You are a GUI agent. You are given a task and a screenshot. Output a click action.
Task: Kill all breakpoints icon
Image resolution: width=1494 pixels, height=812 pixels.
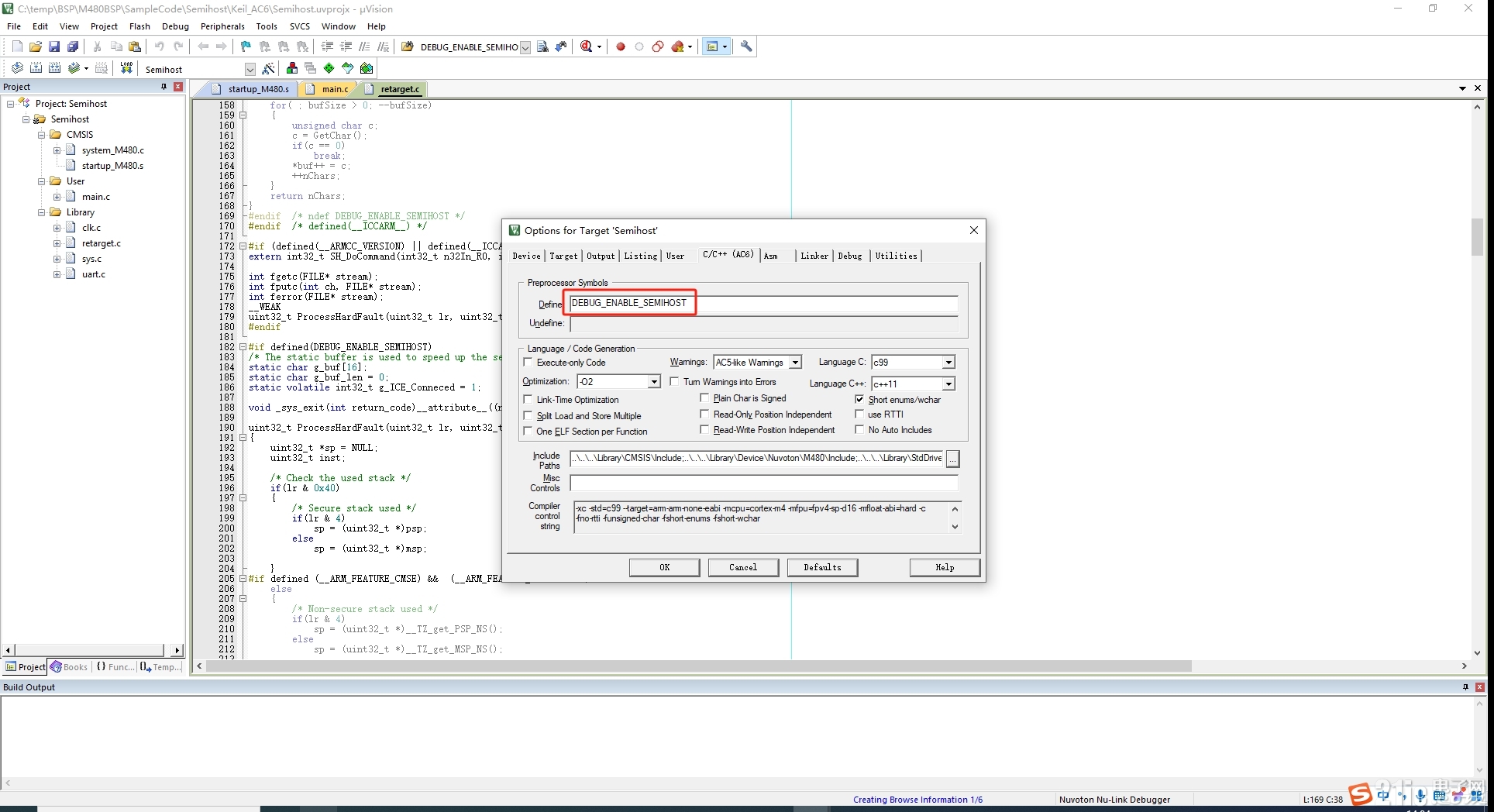[678, 46]
